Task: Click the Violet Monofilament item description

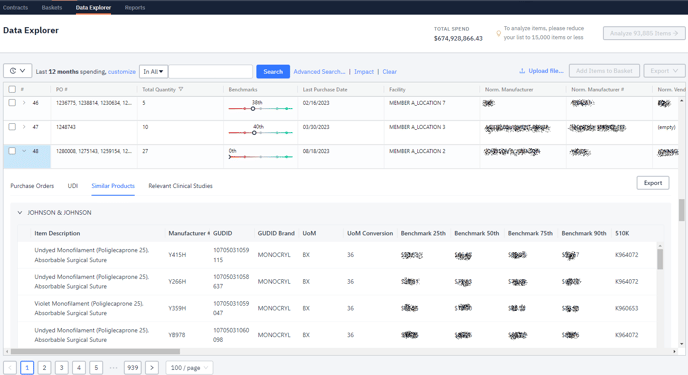Action: point(89,308)
